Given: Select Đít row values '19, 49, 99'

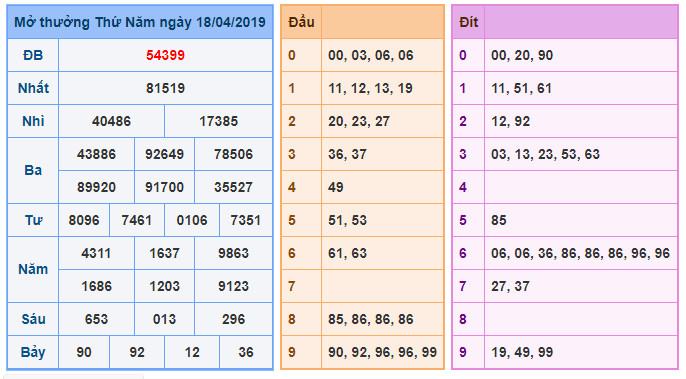Looking at the screenshot, I should pyautogui.click(x=522, y=352).
